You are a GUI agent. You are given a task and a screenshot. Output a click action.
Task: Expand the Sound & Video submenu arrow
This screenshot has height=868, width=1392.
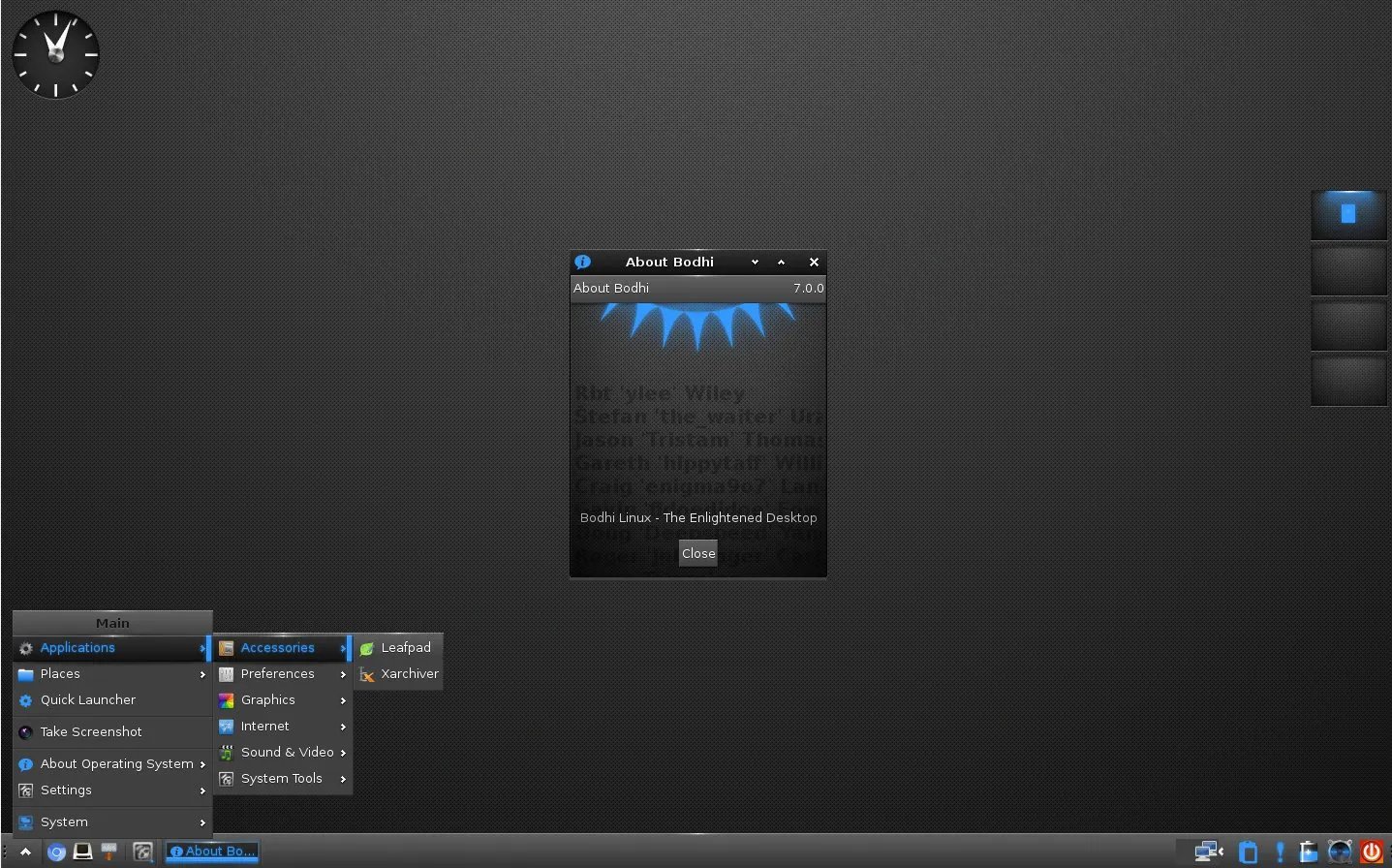(343, 753)
